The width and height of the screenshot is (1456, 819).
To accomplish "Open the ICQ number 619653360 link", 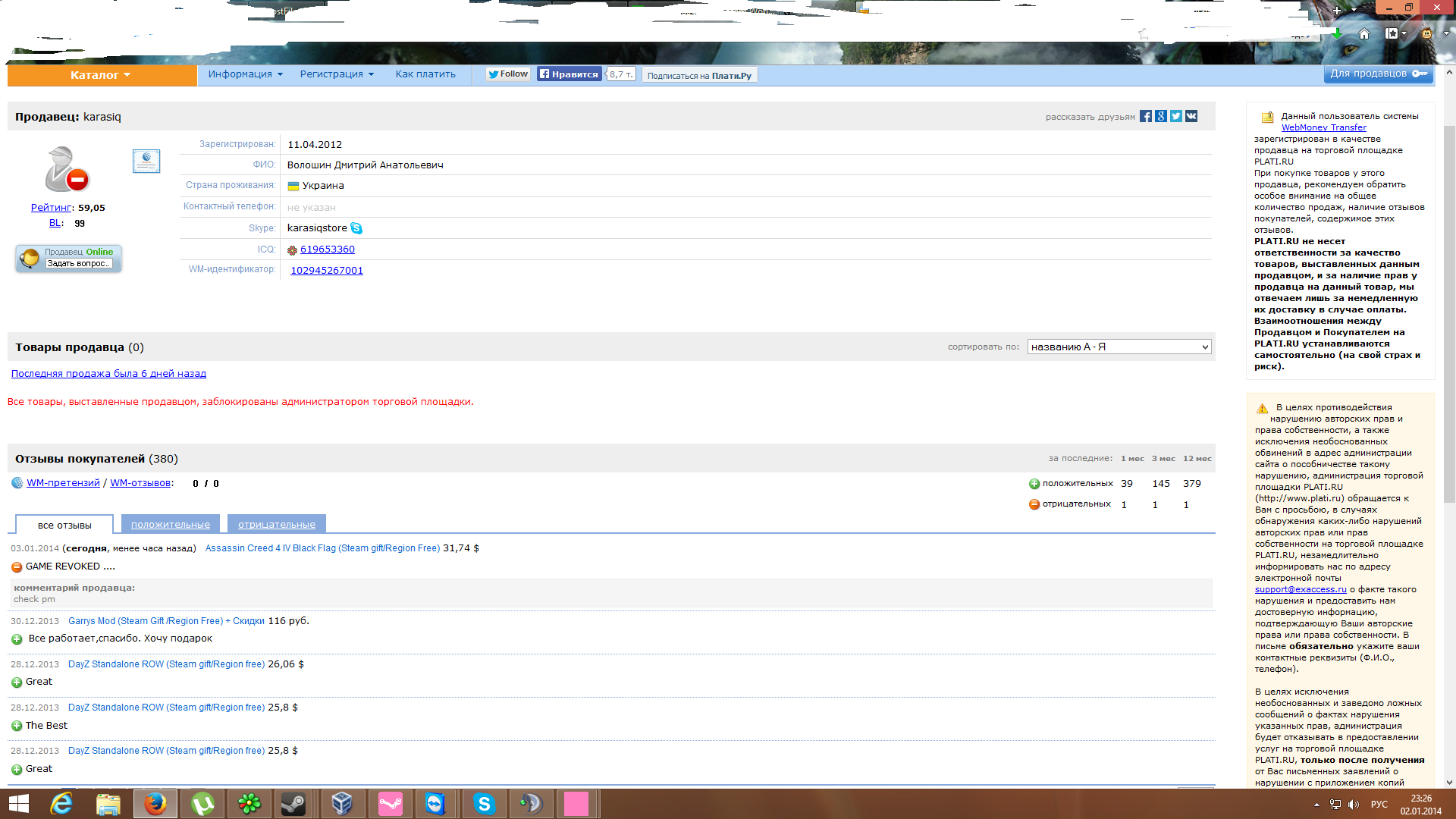I will 328,249.
